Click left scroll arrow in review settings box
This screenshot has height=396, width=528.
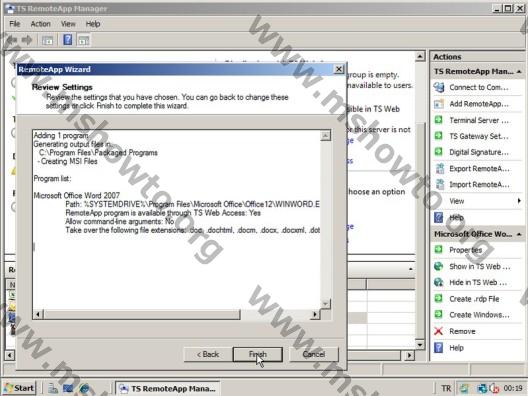38,315
